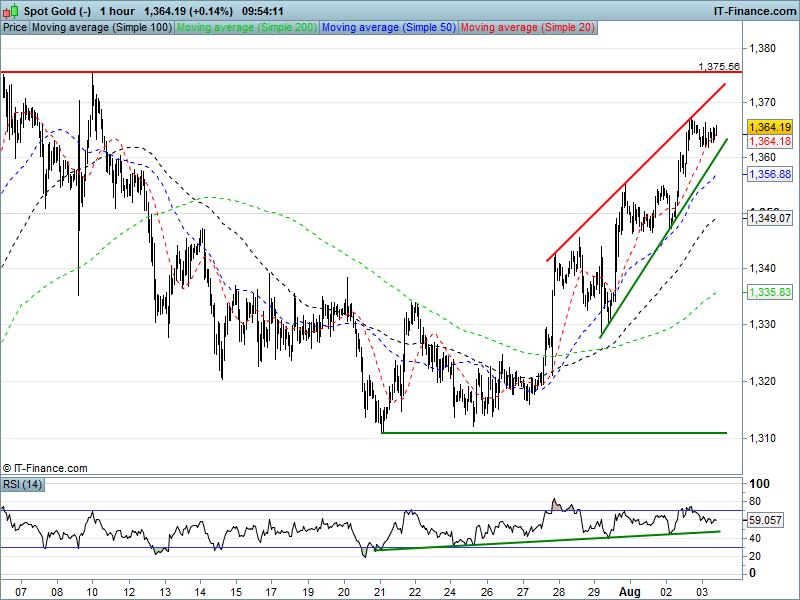Click the RSI 80 scale label
Image resolution: width=800 pixels, height=600 pixels.
click(755, 502)
